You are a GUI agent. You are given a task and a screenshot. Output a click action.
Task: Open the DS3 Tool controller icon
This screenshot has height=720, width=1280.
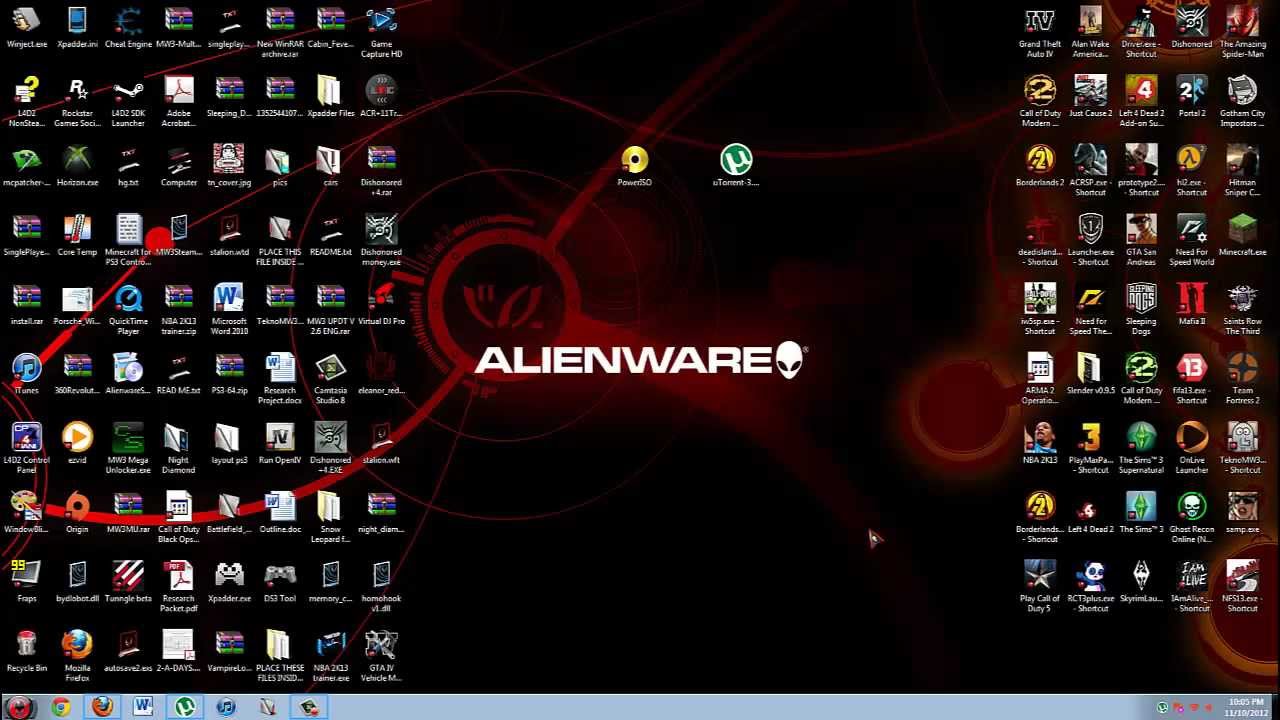pyautogui.click(x=280, y=582)
